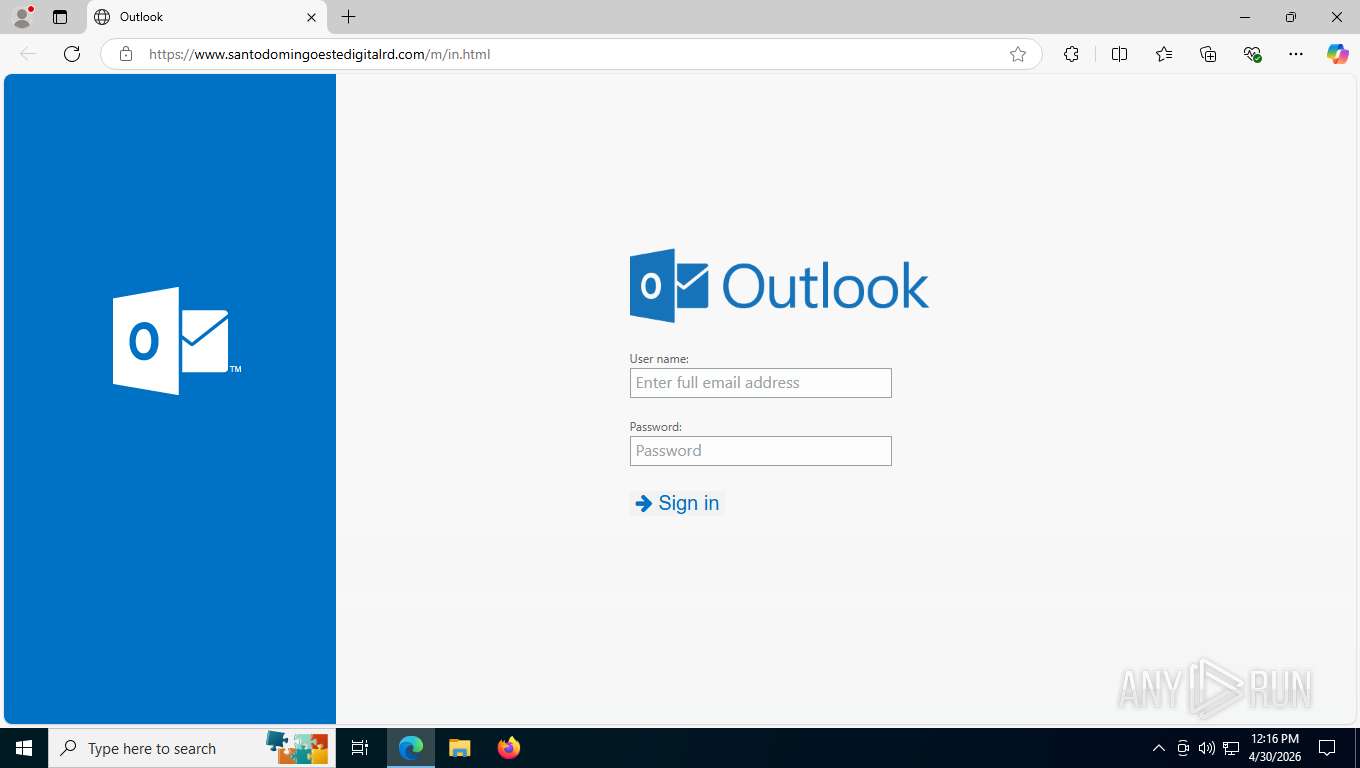The image size is (1360, 768).
Task: Click the address bar URL
Action: pyautogui.click(x=320, y=54)
